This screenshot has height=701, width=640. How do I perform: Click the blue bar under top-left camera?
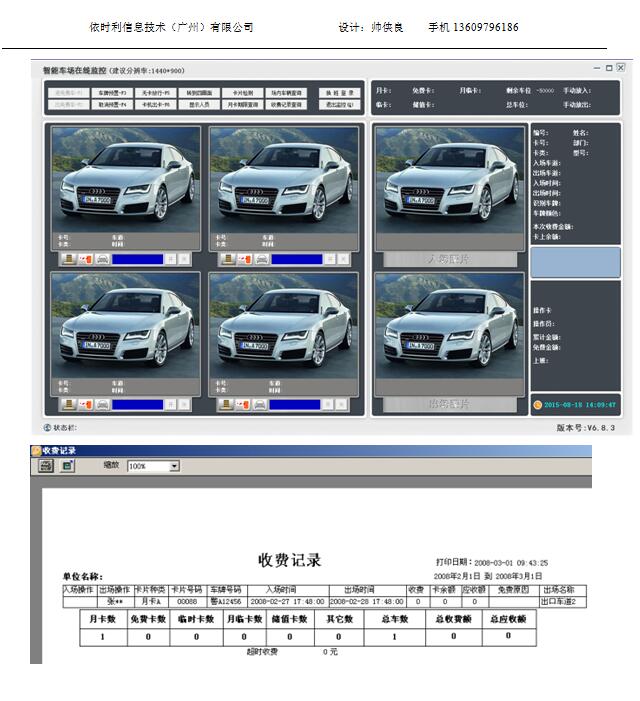[x=136, y=259]
